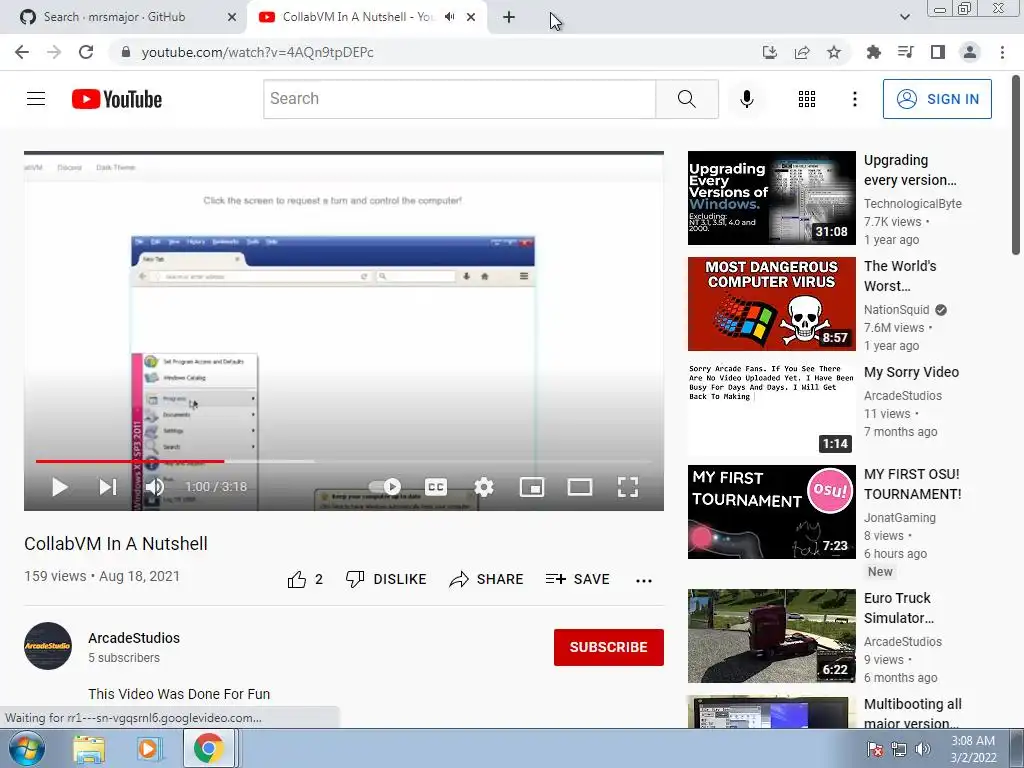1024x768 pixels.
Task: Toggle the autoplay switch
Action: pos(385,487)
